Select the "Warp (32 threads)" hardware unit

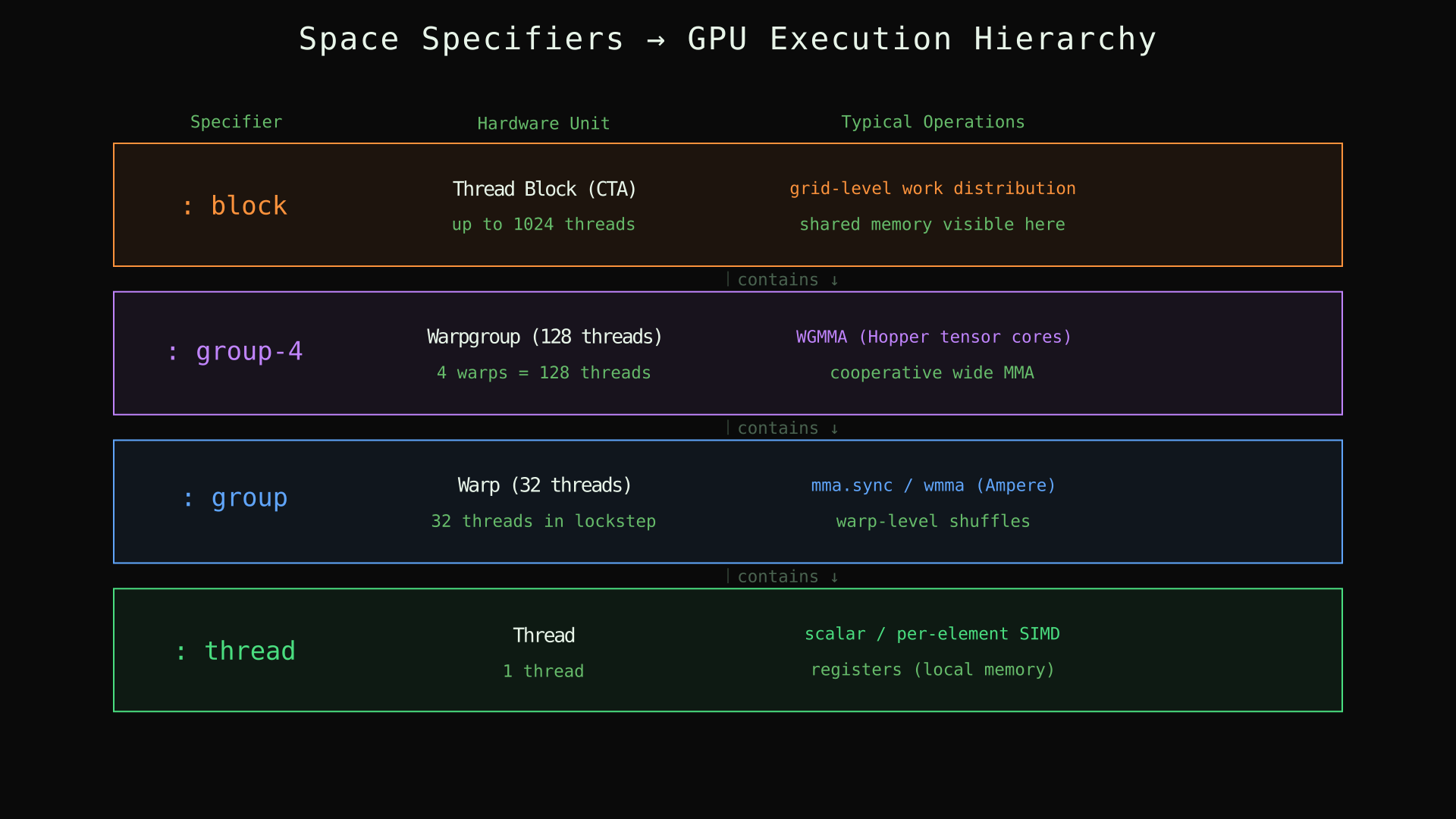click(x=544, y=485)
